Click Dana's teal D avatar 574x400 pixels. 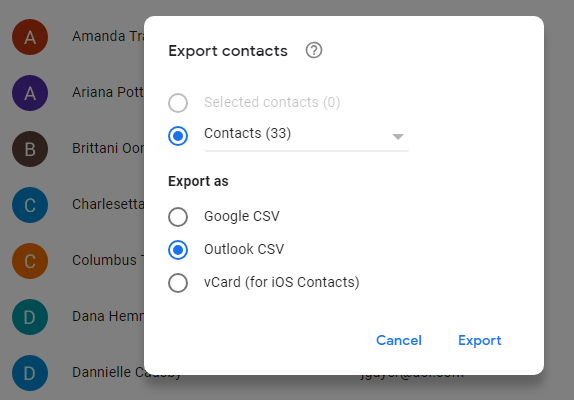pyautogui.click(x=30, y=317)
